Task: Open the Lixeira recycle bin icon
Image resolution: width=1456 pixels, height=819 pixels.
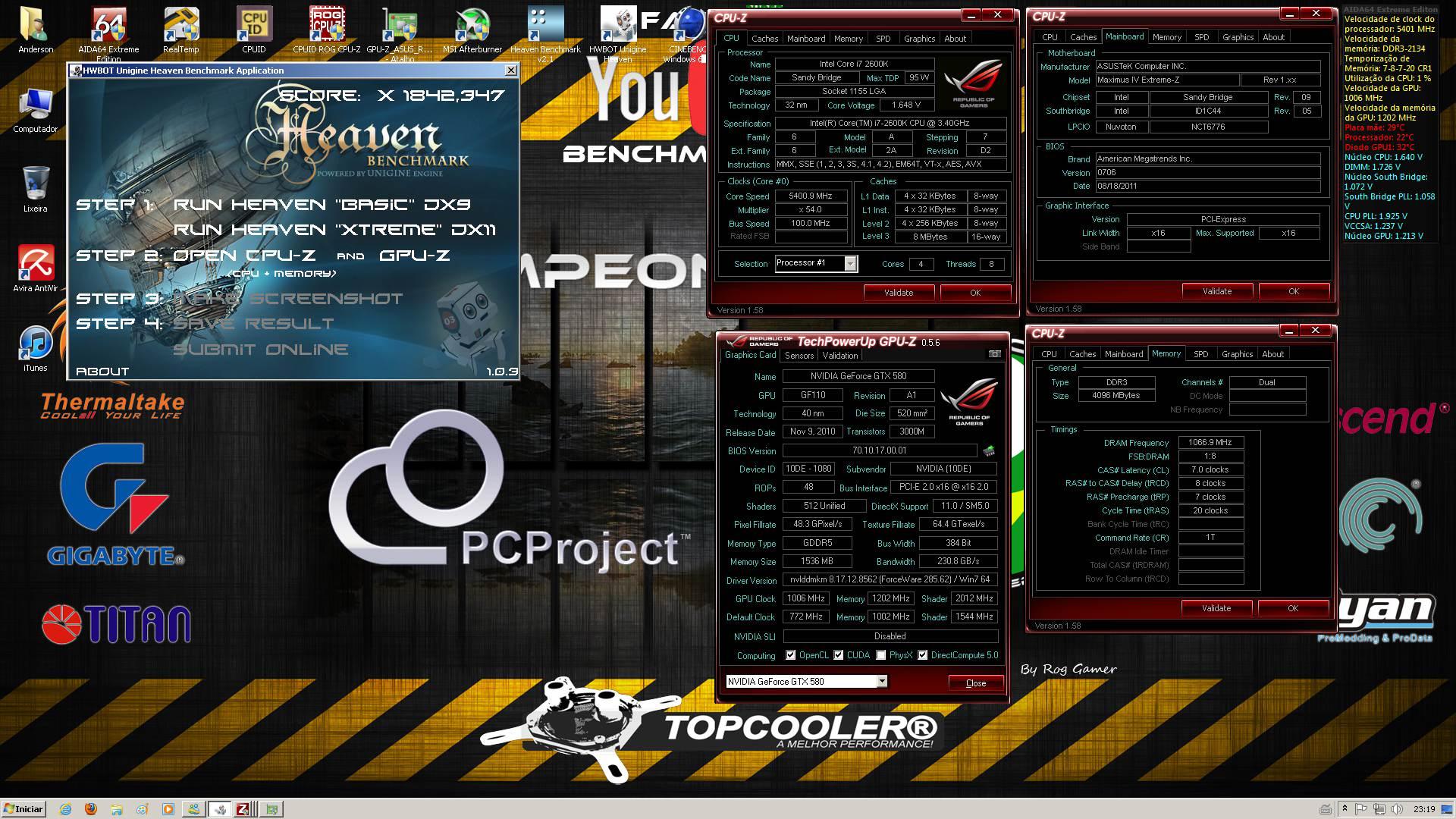Action: 35,190
